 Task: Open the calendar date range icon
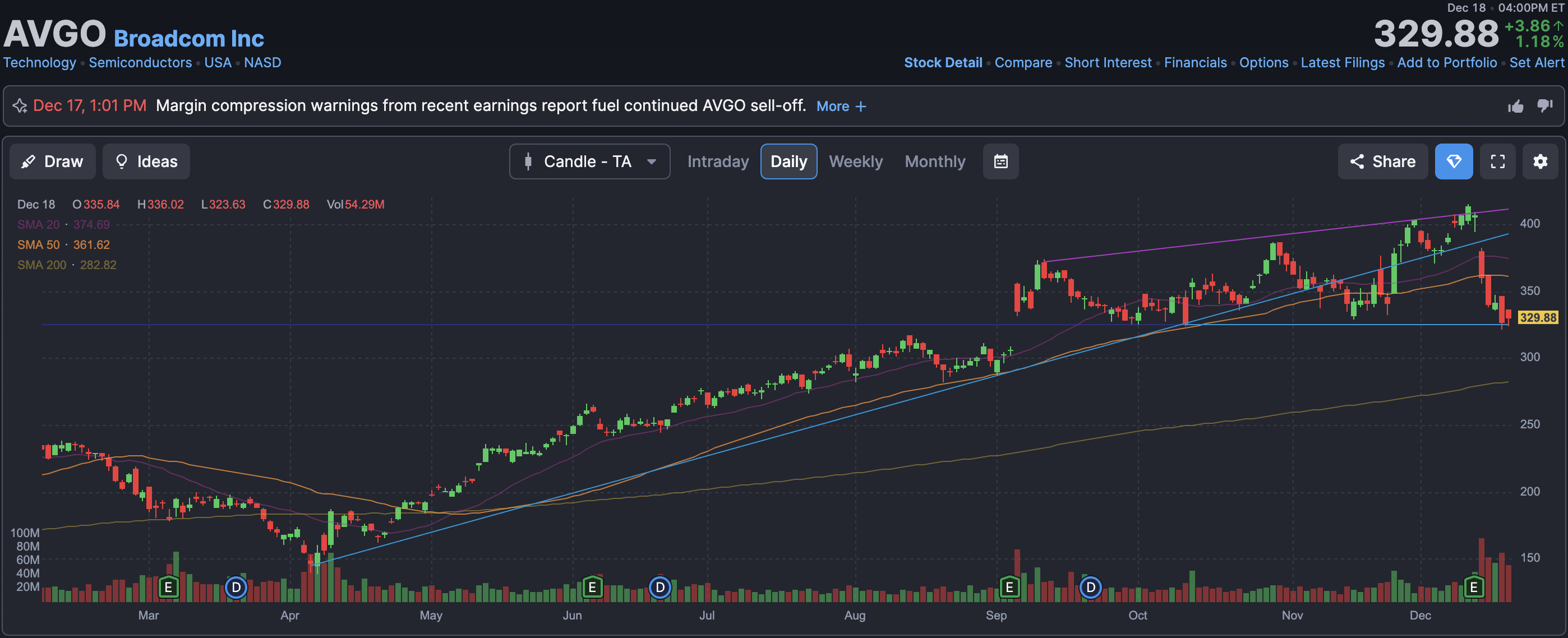pos(1000,161)
